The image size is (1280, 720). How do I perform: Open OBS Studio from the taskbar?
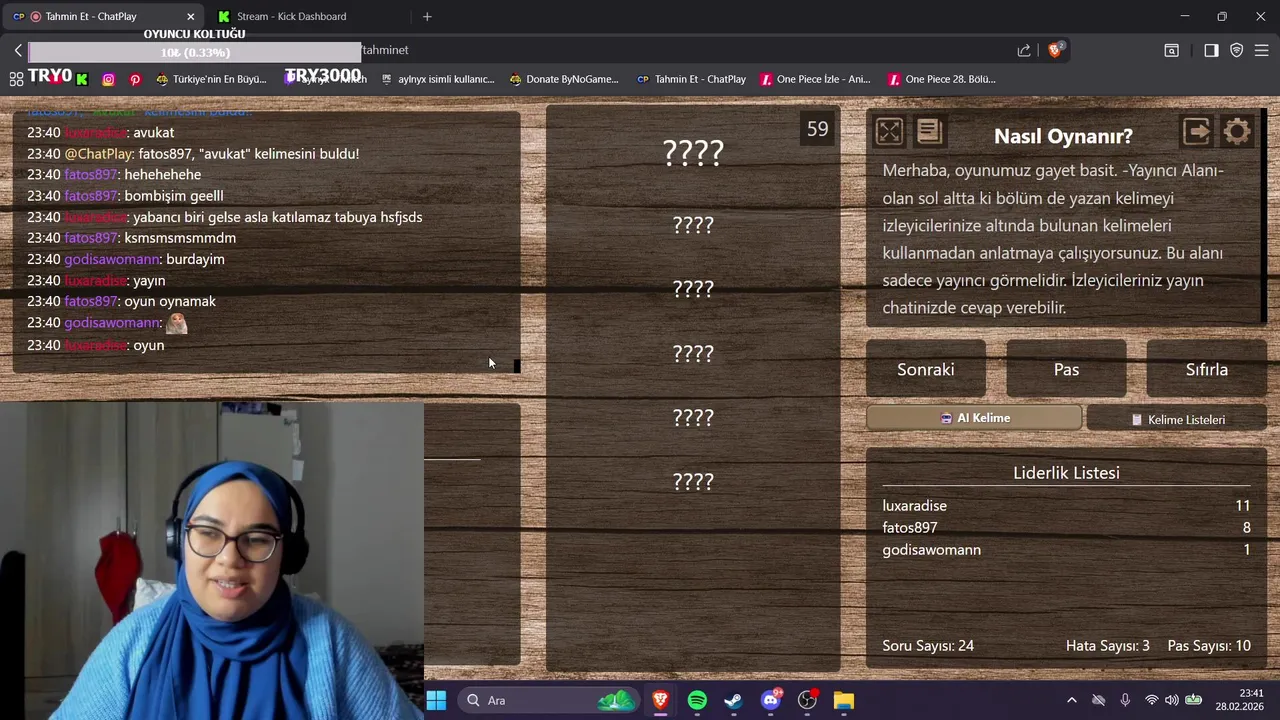(x=807, y=700)
